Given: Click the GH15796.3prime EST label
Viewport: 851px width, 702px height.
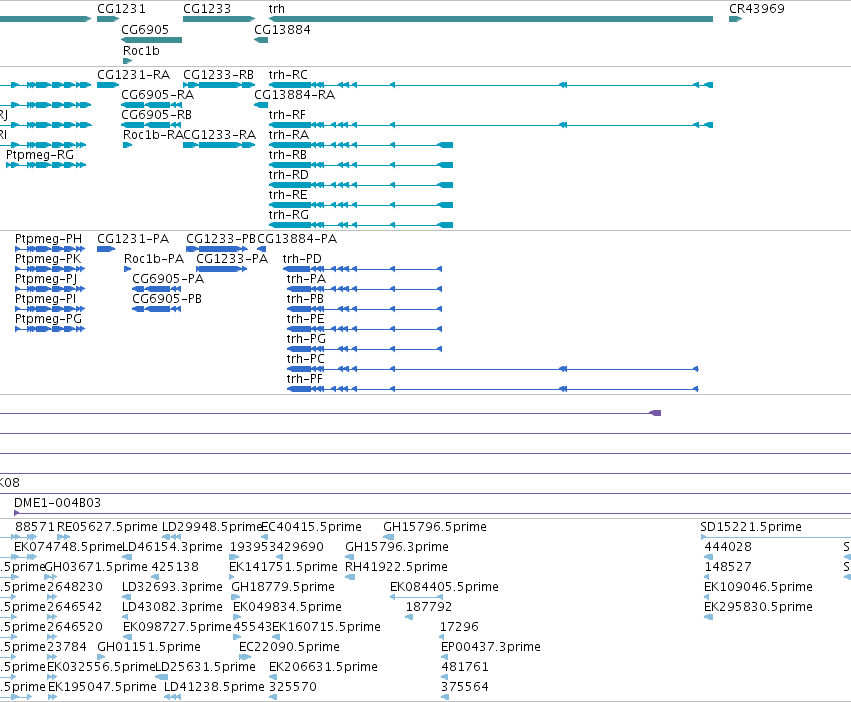Looking at the screenshot, I should (x=397, y=547).
